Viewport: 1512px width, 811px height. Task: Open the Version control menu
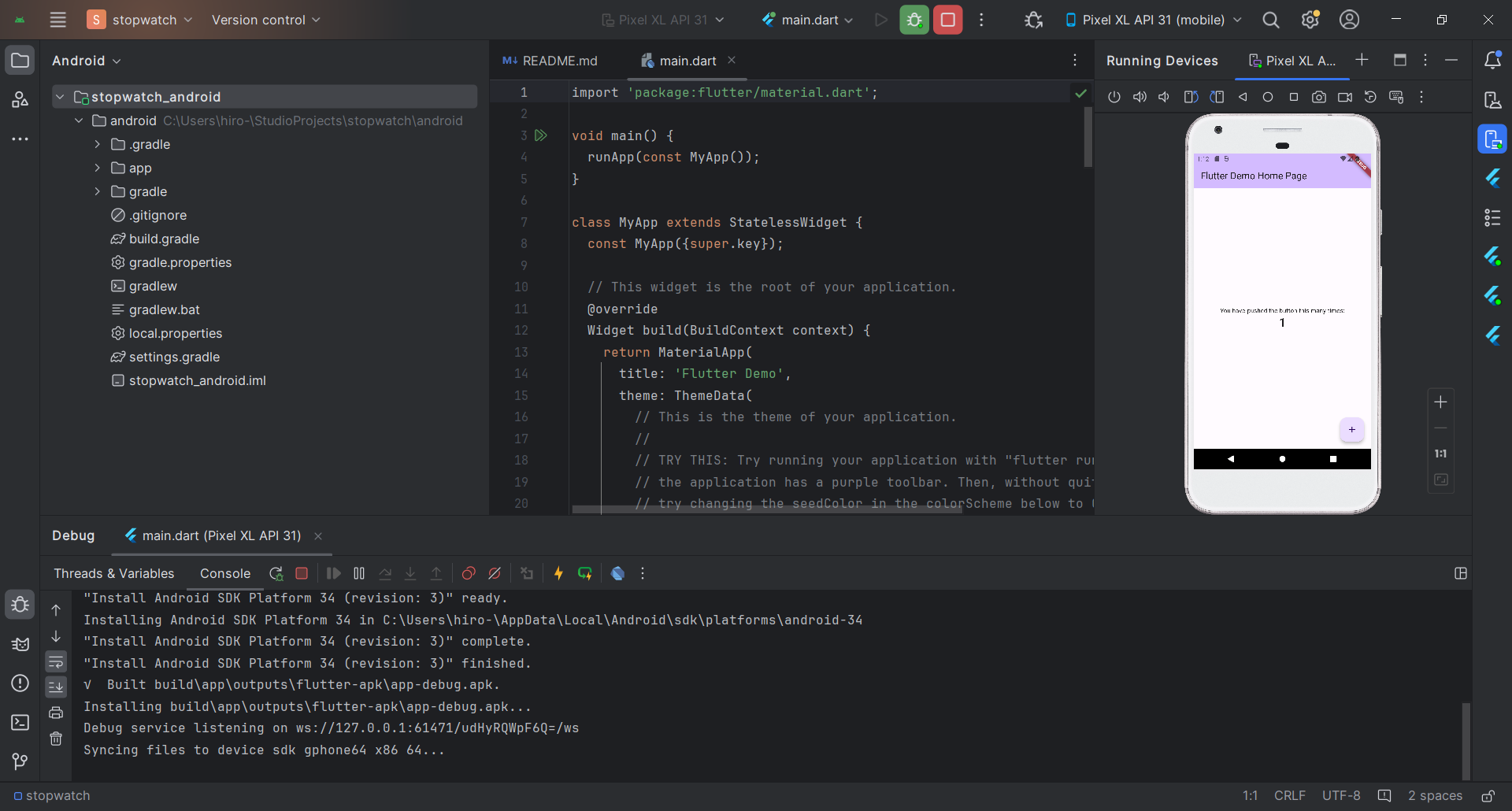click(x=265, y=20)
